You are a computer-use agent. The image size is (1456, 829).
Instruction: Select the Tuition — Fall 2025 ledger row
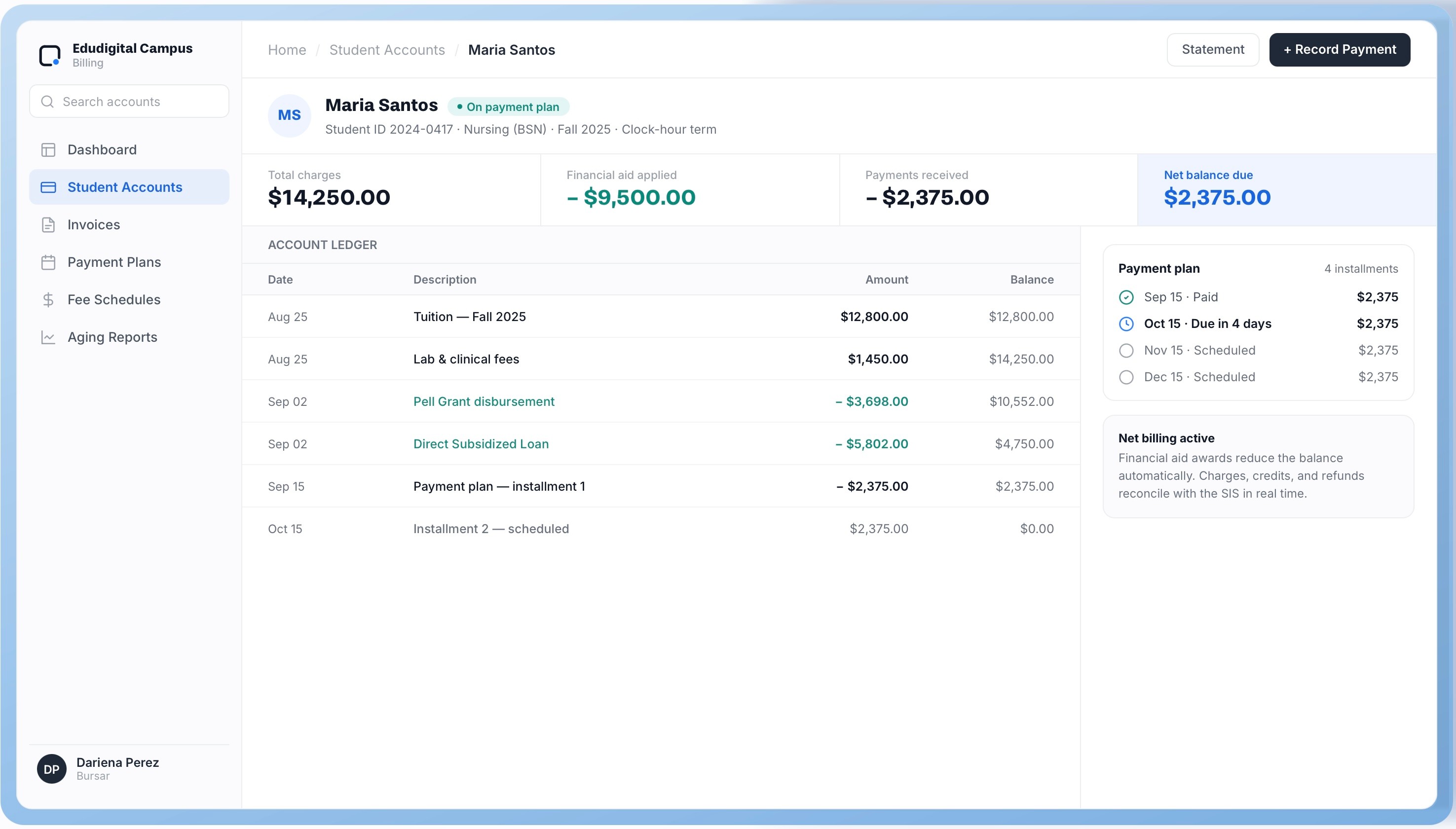tap(661, 317)
